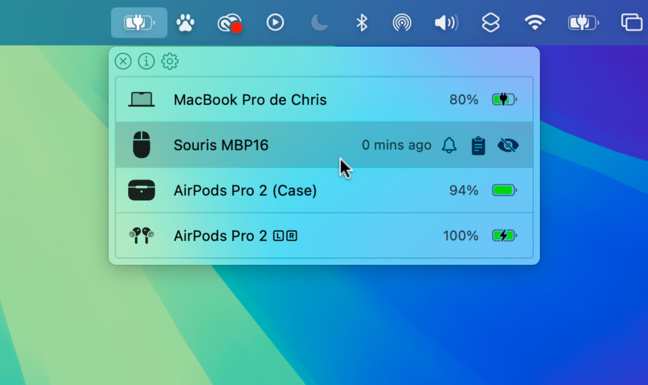Click the 94% battery value
The width and height of the screenshot is (648, 385).
pos(464,190)
